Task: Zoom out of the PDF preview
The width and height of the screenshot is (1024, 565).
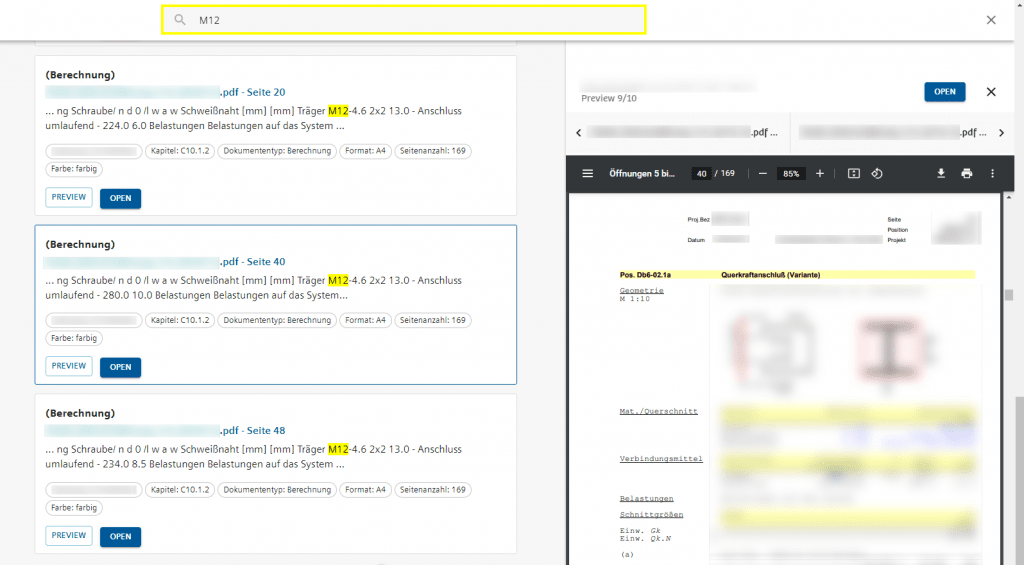Action: click(x=762, y=173)
